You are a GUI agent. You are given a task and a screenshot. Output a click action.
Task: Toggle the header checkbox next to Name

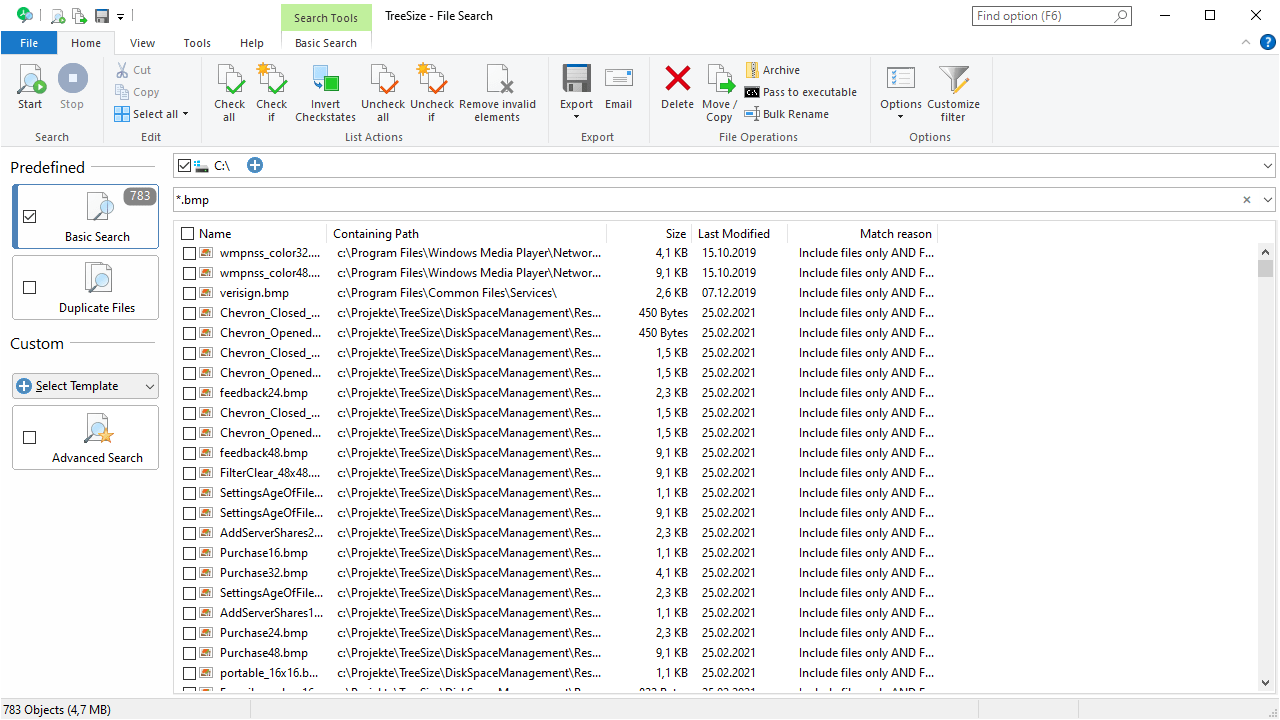click(188, 234)
